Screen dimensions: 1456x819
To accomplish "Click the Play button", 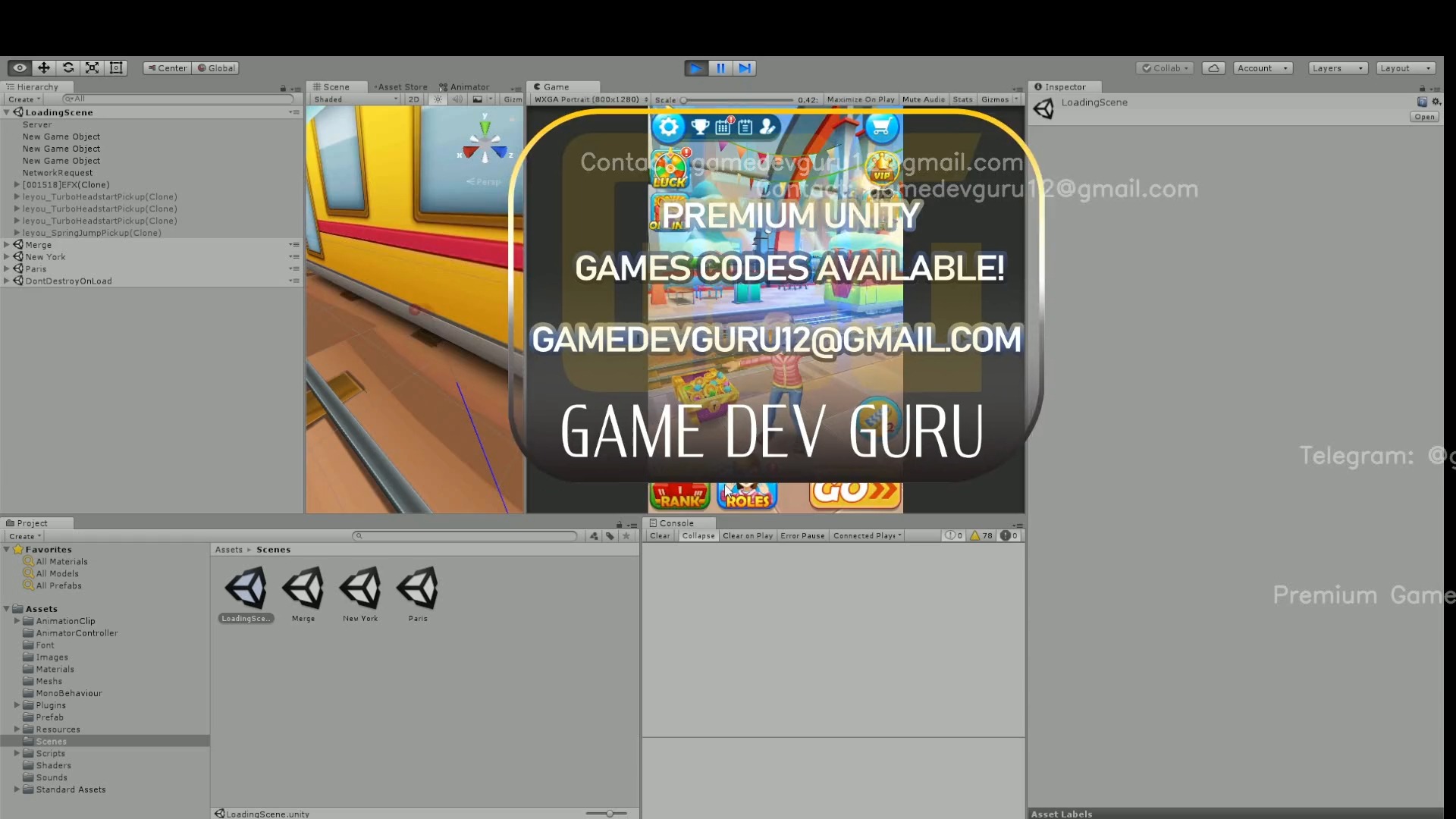I will pos(695,67).
